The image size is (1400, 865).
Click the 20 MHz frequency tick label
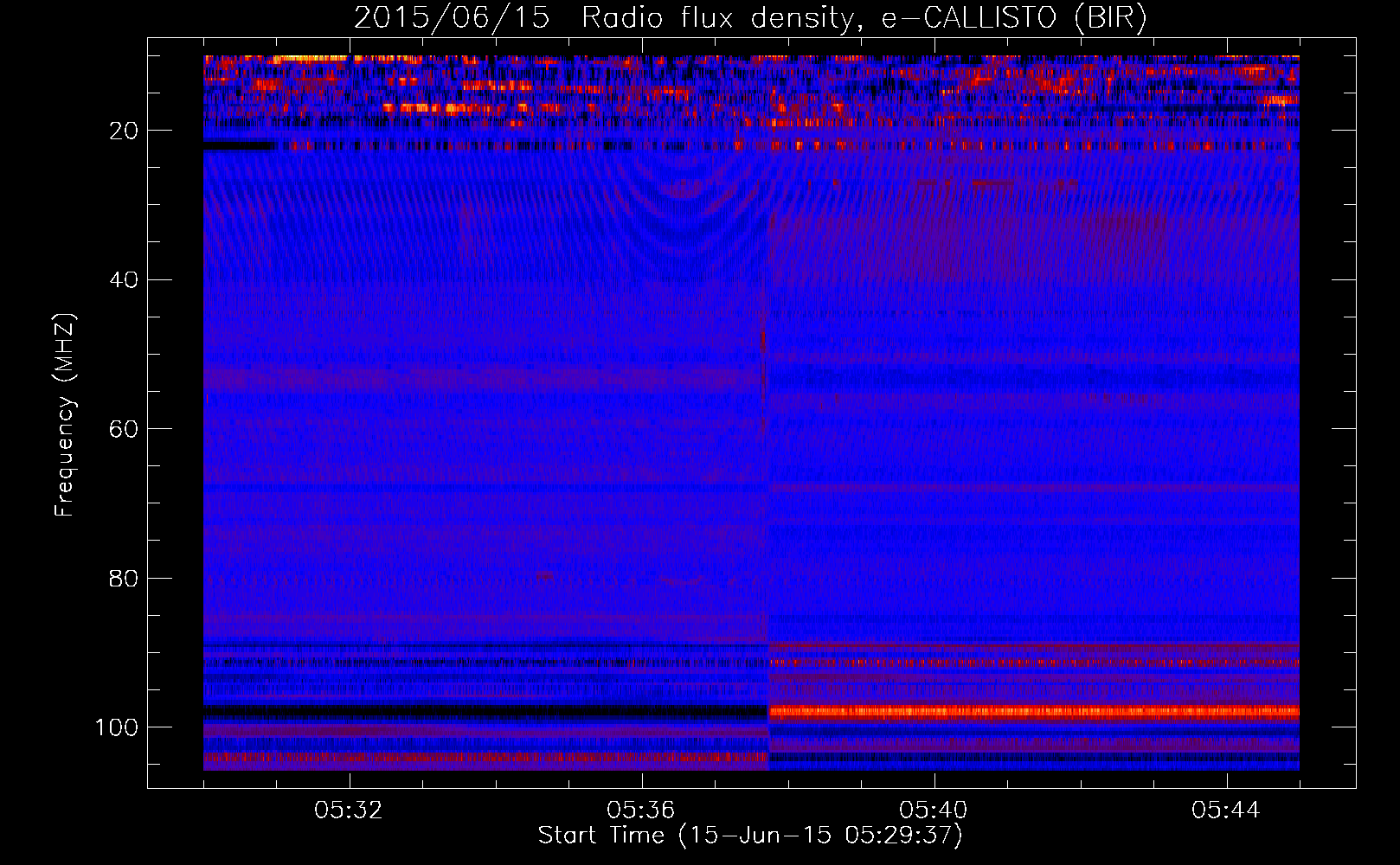click(124, 131)
